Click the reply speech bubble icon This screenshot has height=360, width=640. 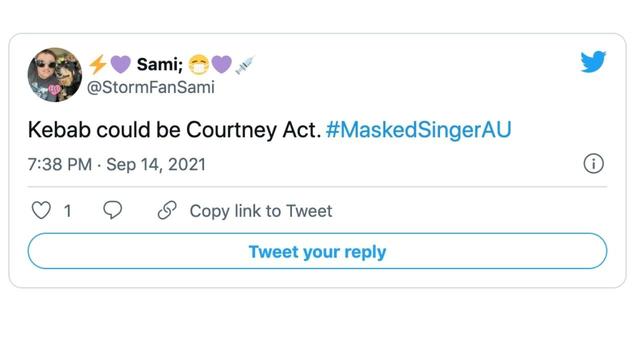point(113,210)
